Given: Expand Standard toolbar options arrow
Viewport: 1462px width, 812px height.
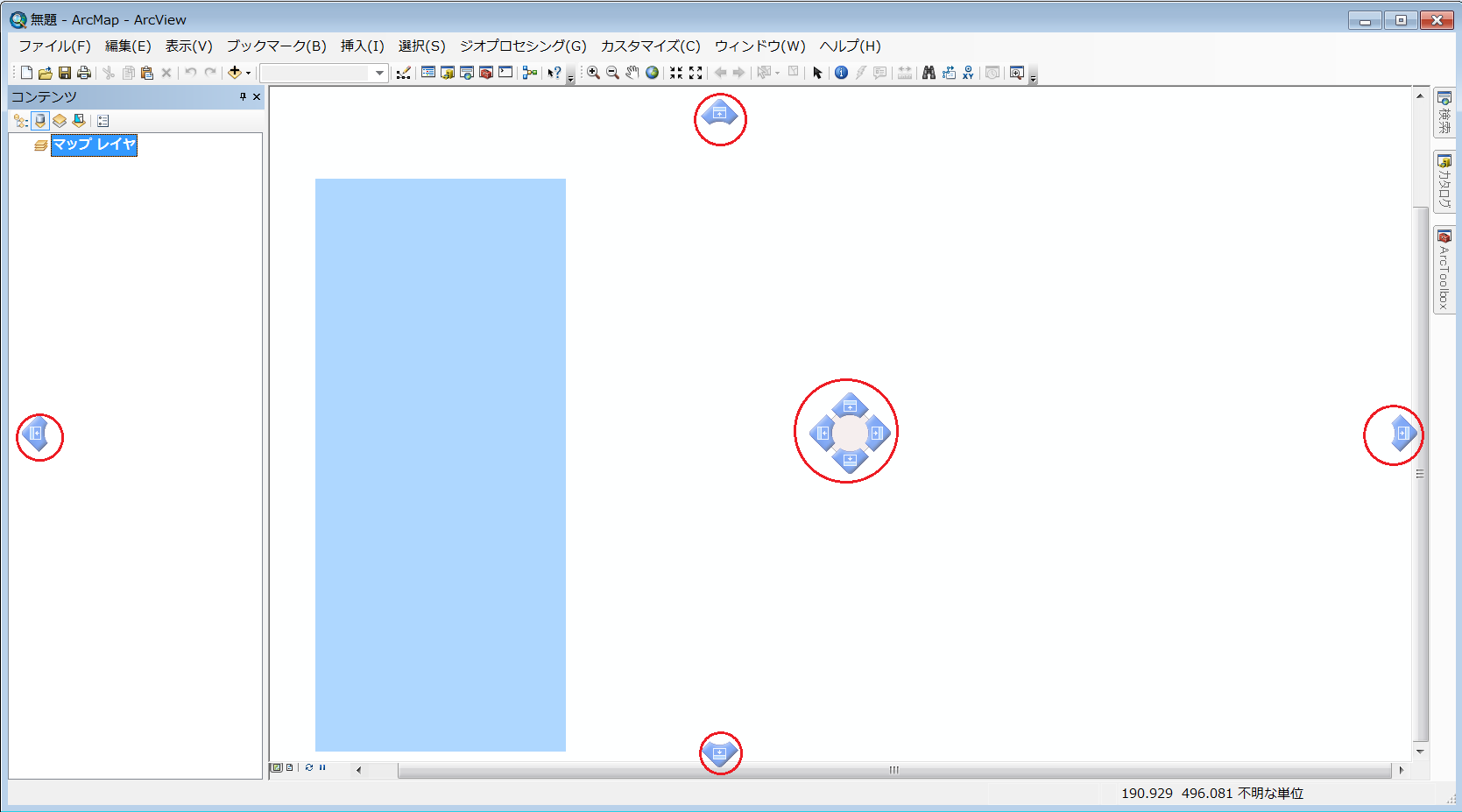Looking at the screenshot, I should tap(570, 74).
